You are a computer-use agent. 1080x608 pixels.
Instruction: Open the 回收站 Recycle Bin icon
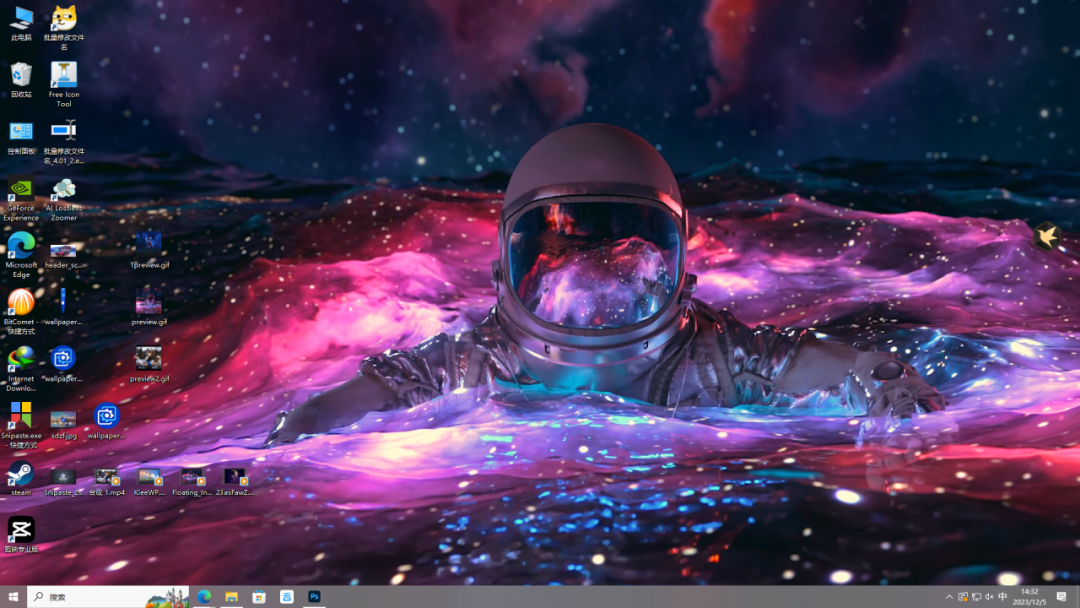(x=21, y=80)
